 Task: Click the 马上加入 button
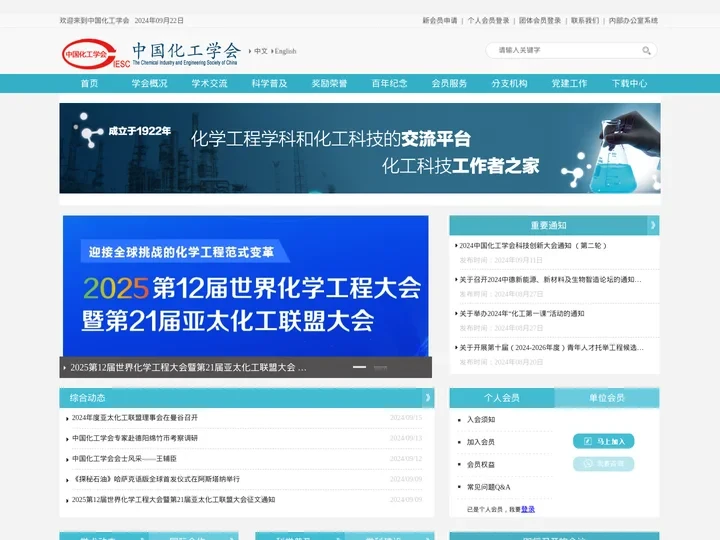pyautogui.click(x=603, y=441)
